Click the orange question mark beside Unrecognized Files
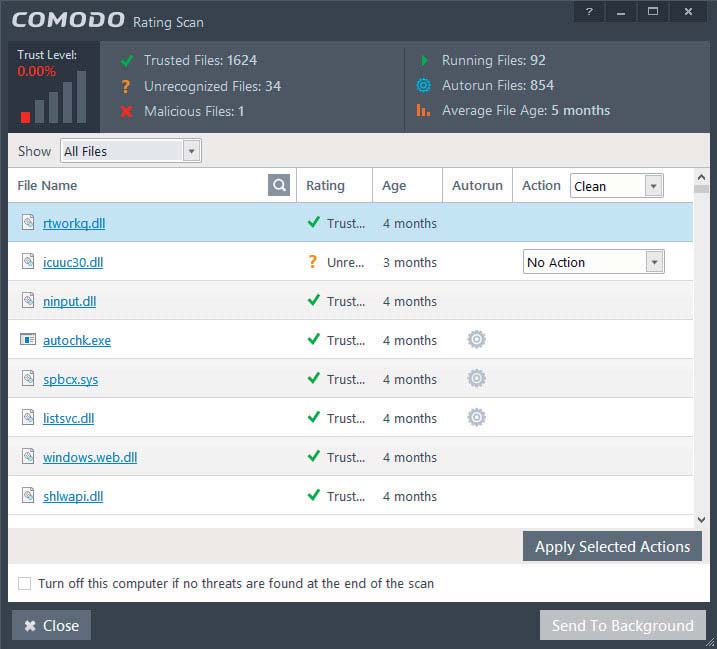Screen dimensions: 717x649 (126, 86)
